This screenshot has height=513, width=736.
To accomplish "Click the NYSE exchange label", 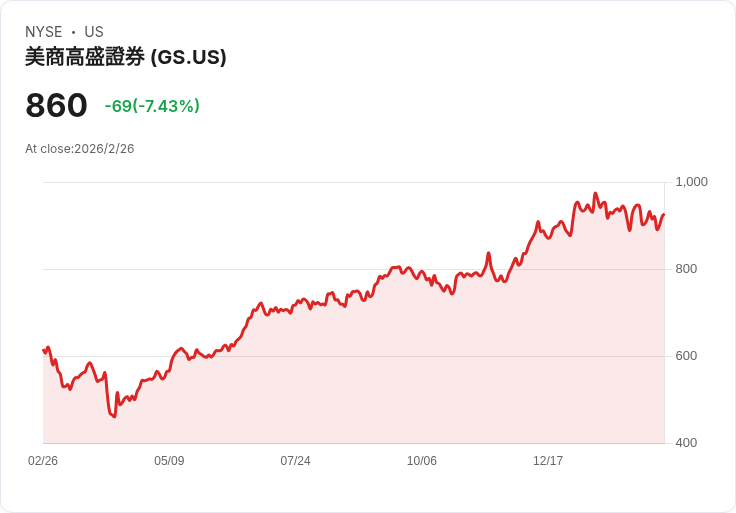I will click(x=43, y=32).
